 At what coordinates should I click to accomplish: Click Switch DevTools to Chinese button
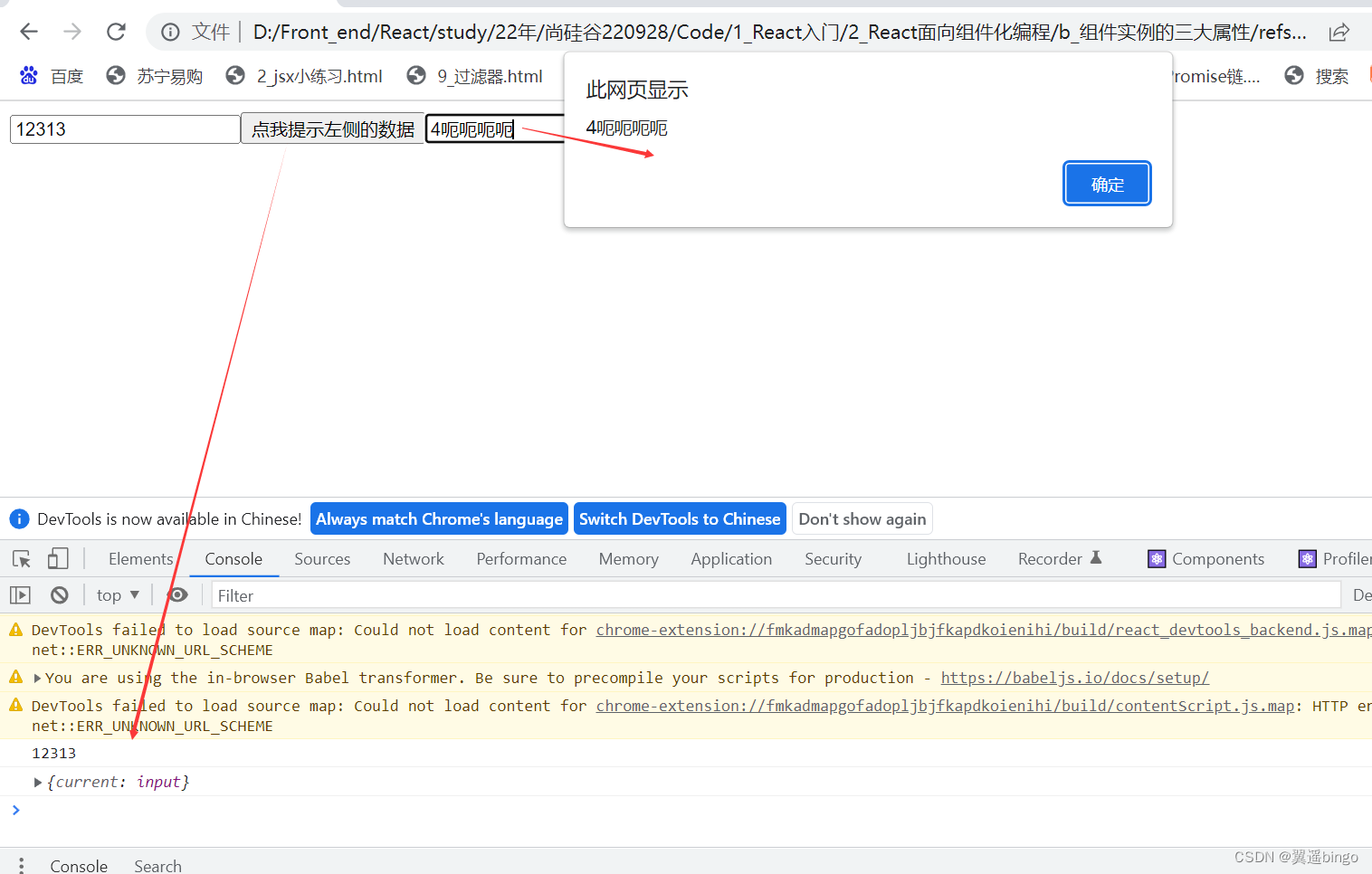click(x=680, y=518)
